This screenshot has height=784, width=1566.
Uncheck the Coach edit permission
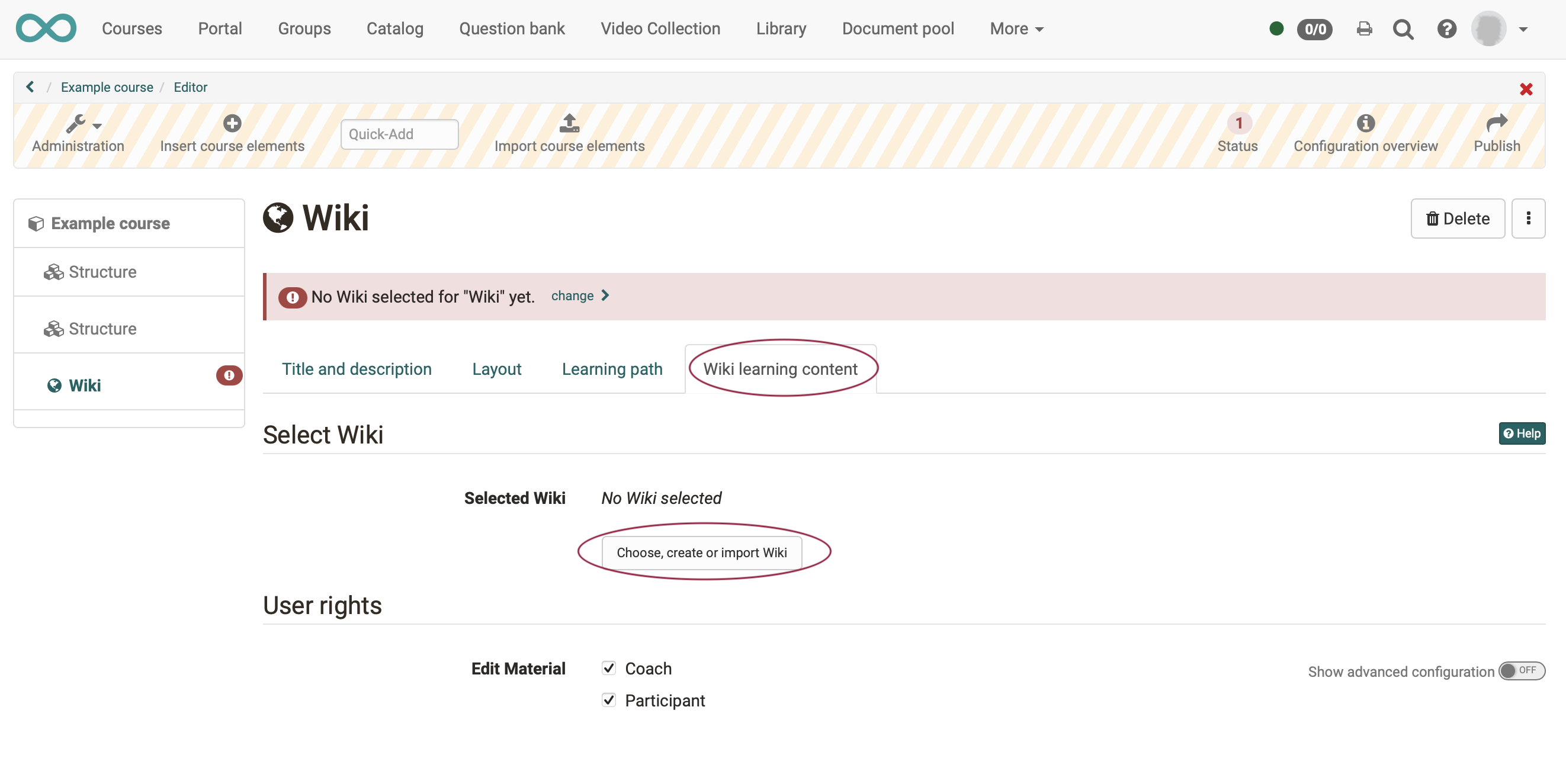tap(608, 668)
